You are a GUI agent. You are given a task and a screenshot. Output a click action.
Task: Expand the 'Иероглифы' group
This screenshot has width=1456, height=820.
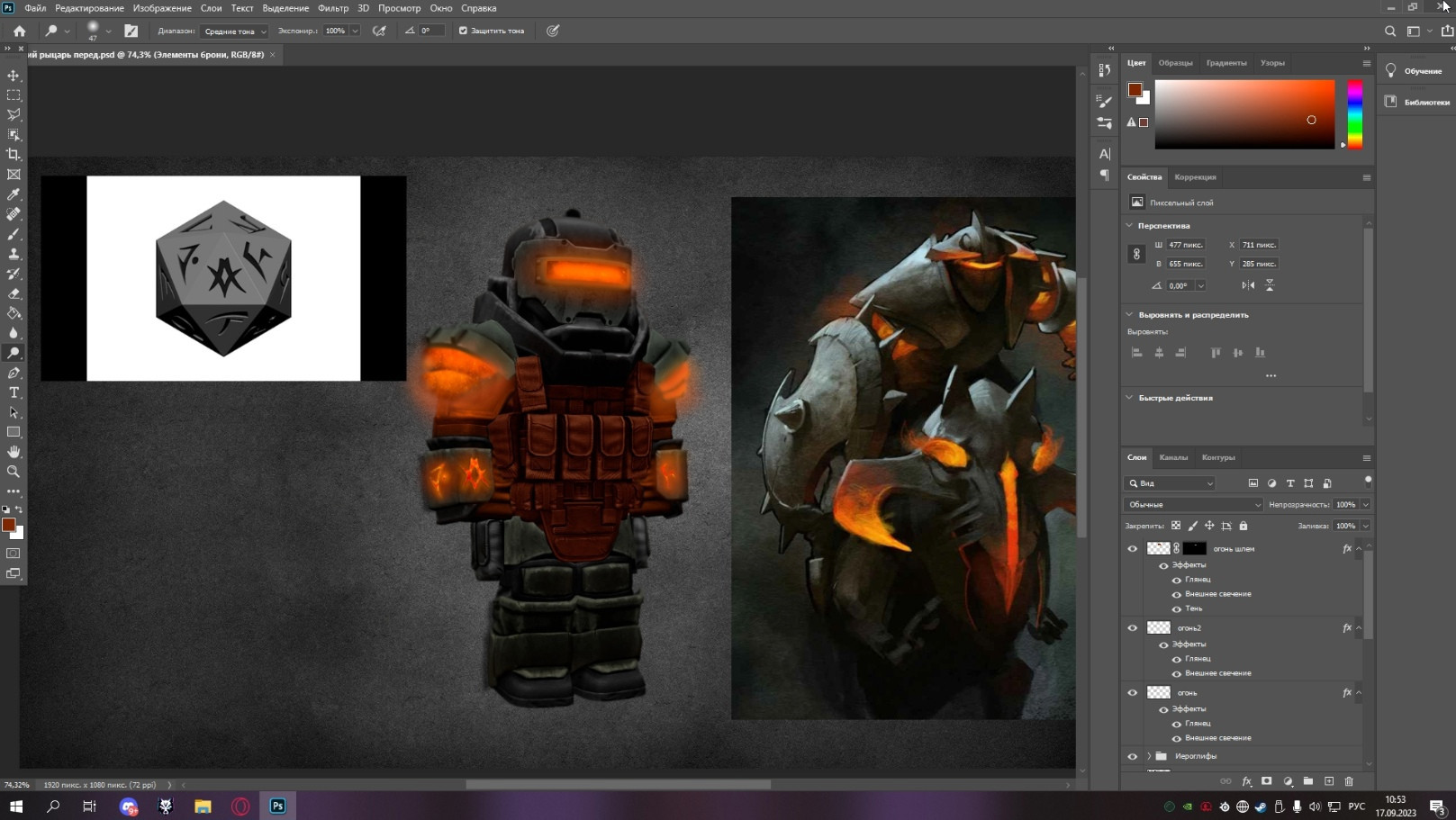[x=1149, y=756]
